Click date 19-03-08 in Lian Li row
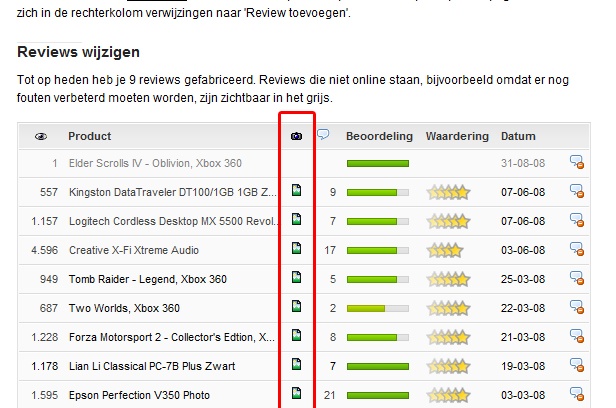 (523, 366)
